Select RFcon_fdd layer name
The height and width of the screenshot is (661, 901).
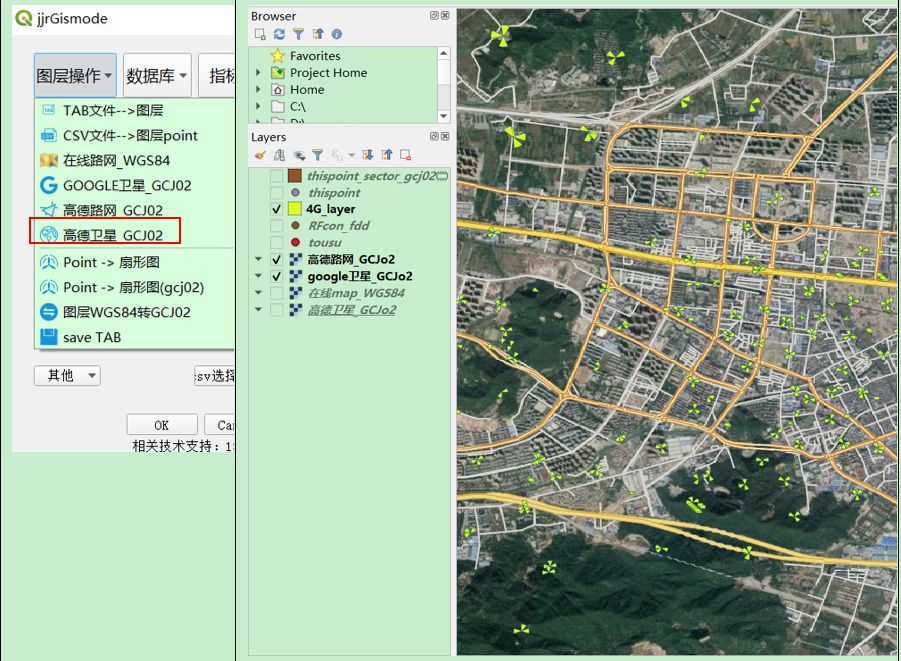point(339,226)
